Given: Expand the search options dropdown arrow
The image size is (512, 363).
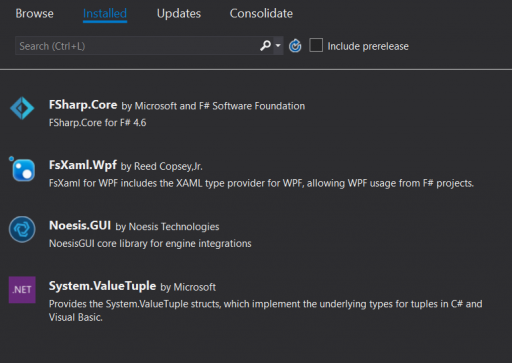Looking at the screenshot, I should click(278, 45).
